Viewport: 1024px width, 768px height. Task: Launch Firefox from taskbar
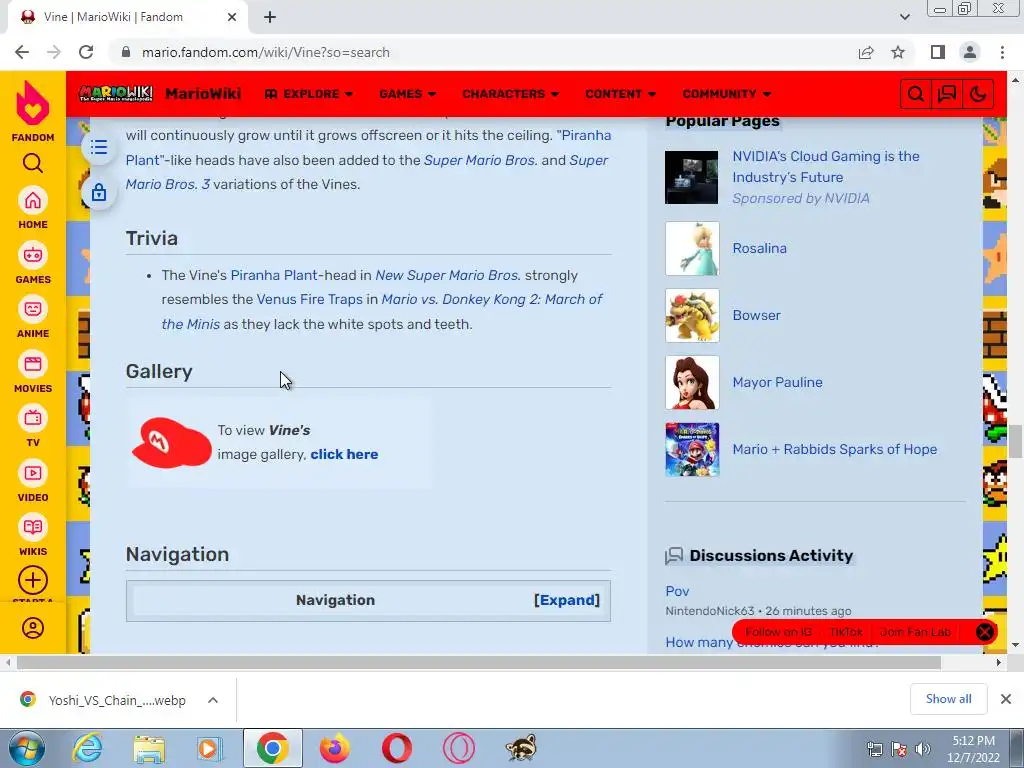click(x=334, y=748)
